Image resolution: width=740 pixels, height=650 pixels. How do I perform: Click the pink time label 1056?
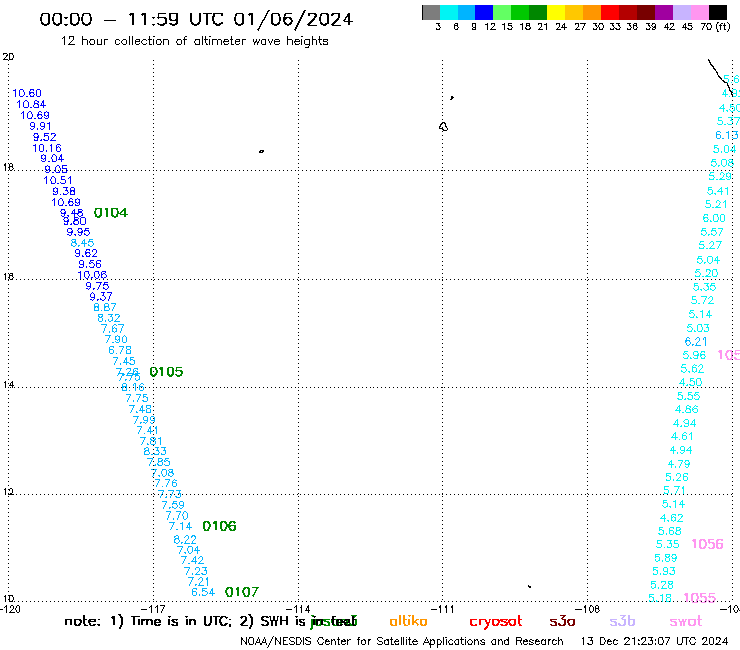click(x=707, y=544)
